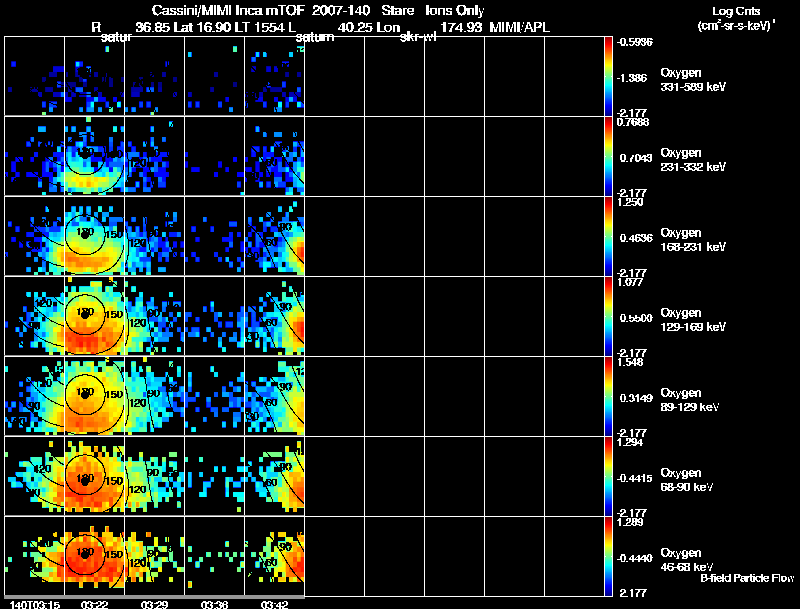Click the 'MIMI/APL' credit text

coord(520,27)
